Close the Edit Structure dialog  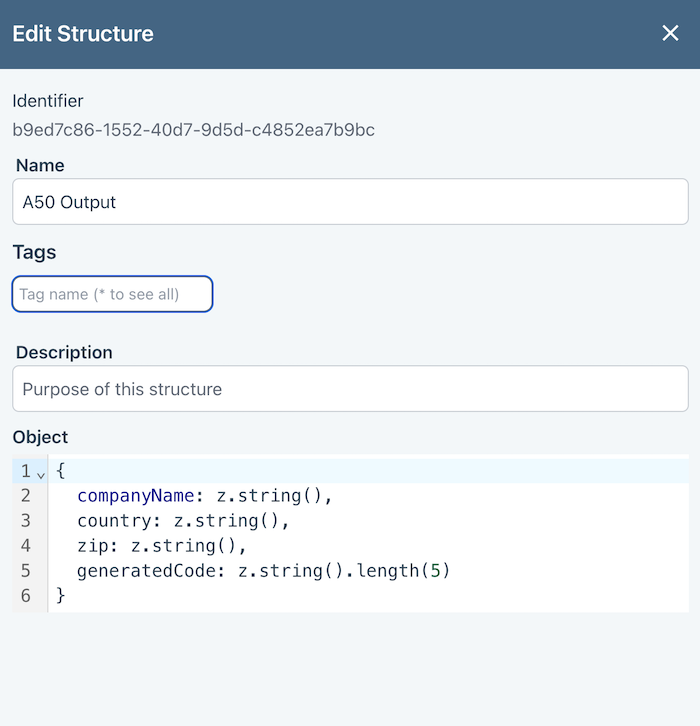pos(670,34)
